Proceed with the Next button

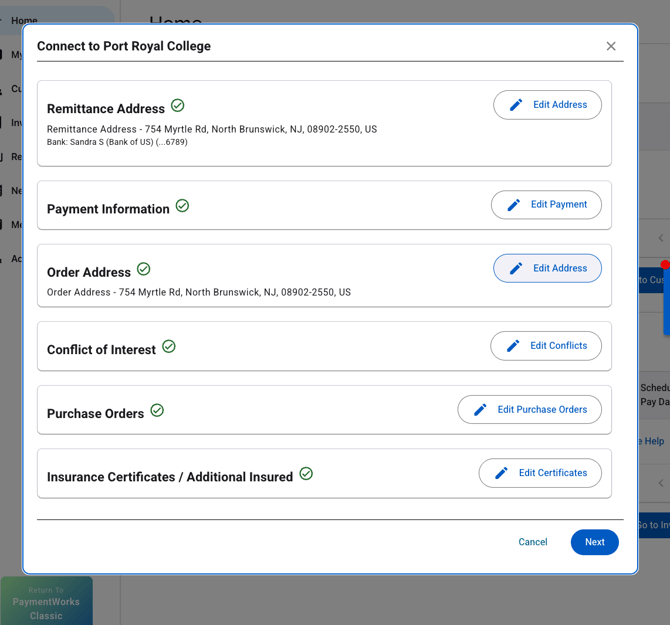click(x=594, y=542)
